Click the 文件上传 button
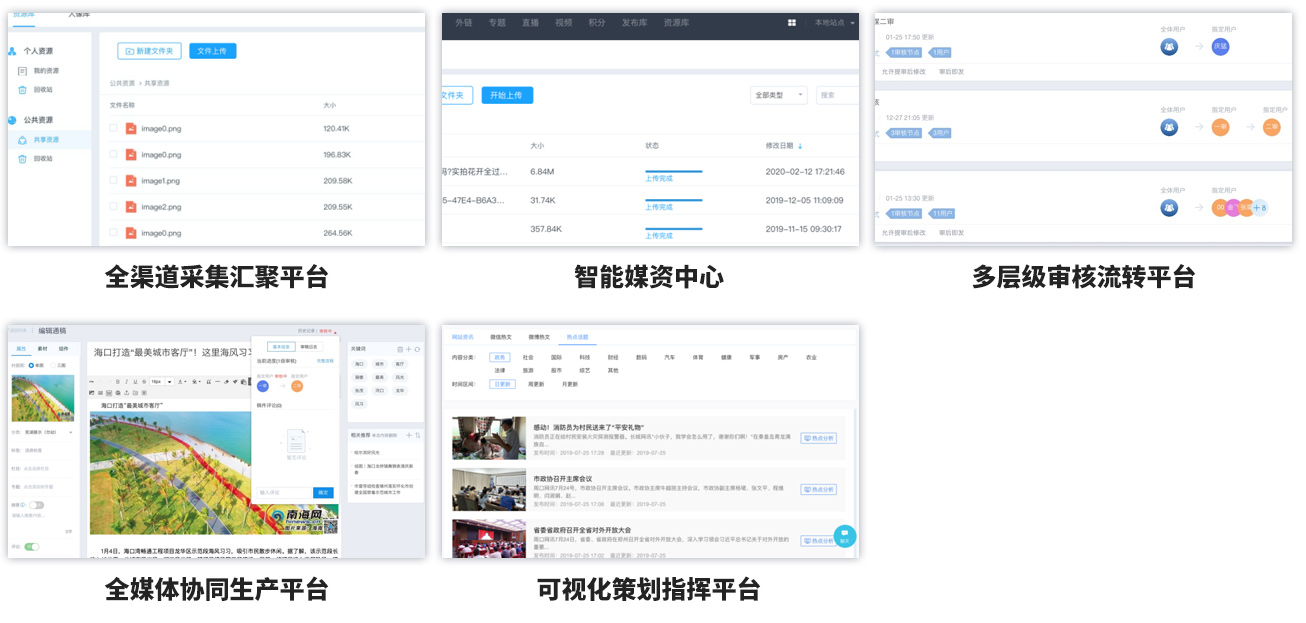Image resolution: width=1306 pixels, height=623 pixels. tap(212, 51)
